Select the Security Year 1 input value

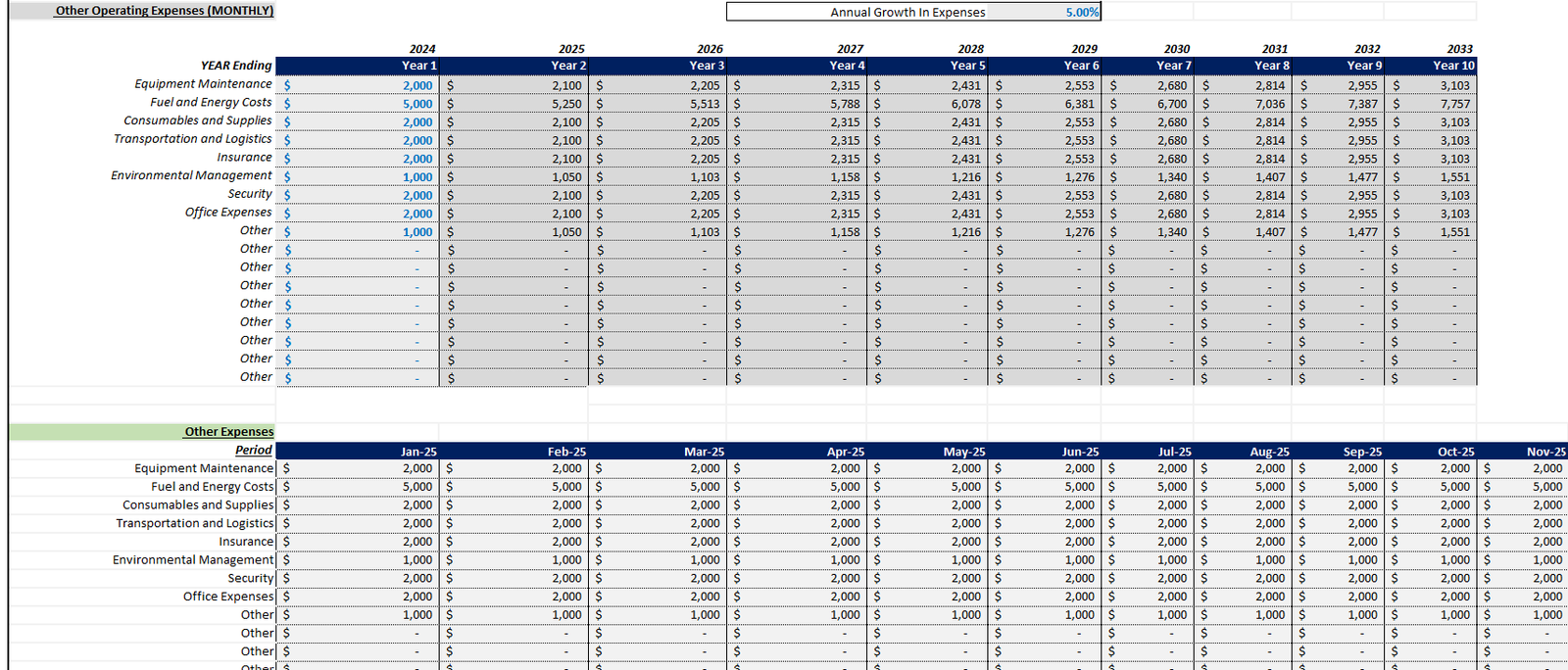coord(417,195)
